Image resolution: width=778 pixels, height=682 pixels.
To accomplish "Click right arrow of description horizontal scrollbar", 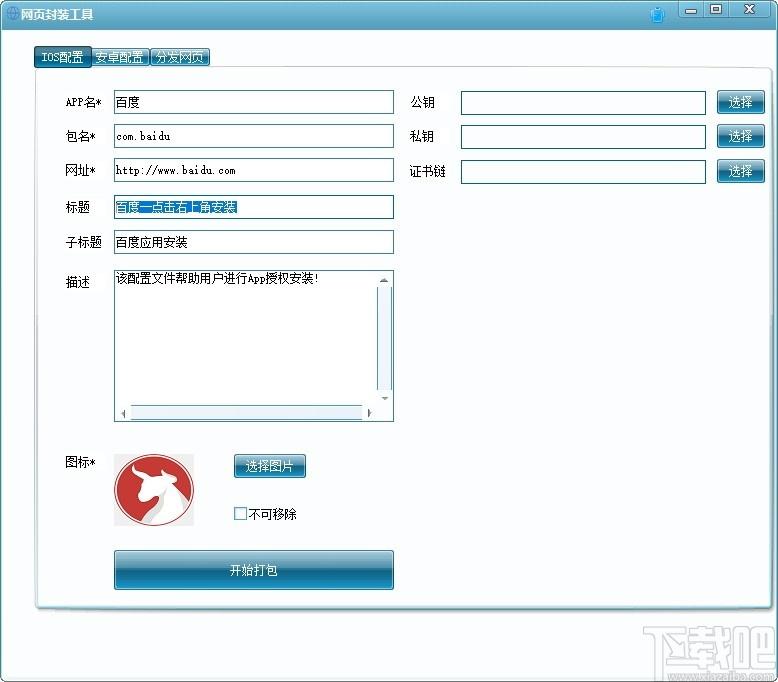I will (x=369, y=413).
